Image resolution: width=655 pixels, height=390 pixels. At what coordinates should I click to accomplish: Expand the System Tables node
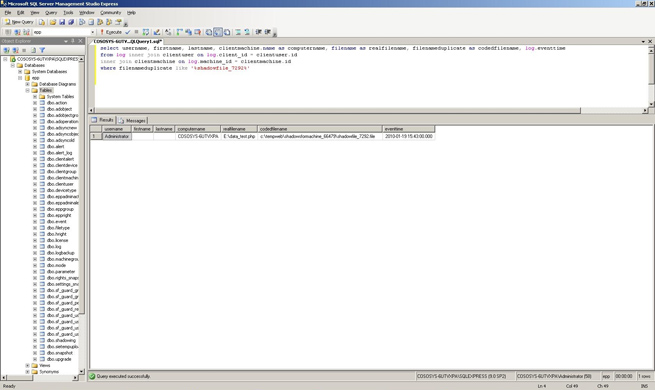coord(35,96)
